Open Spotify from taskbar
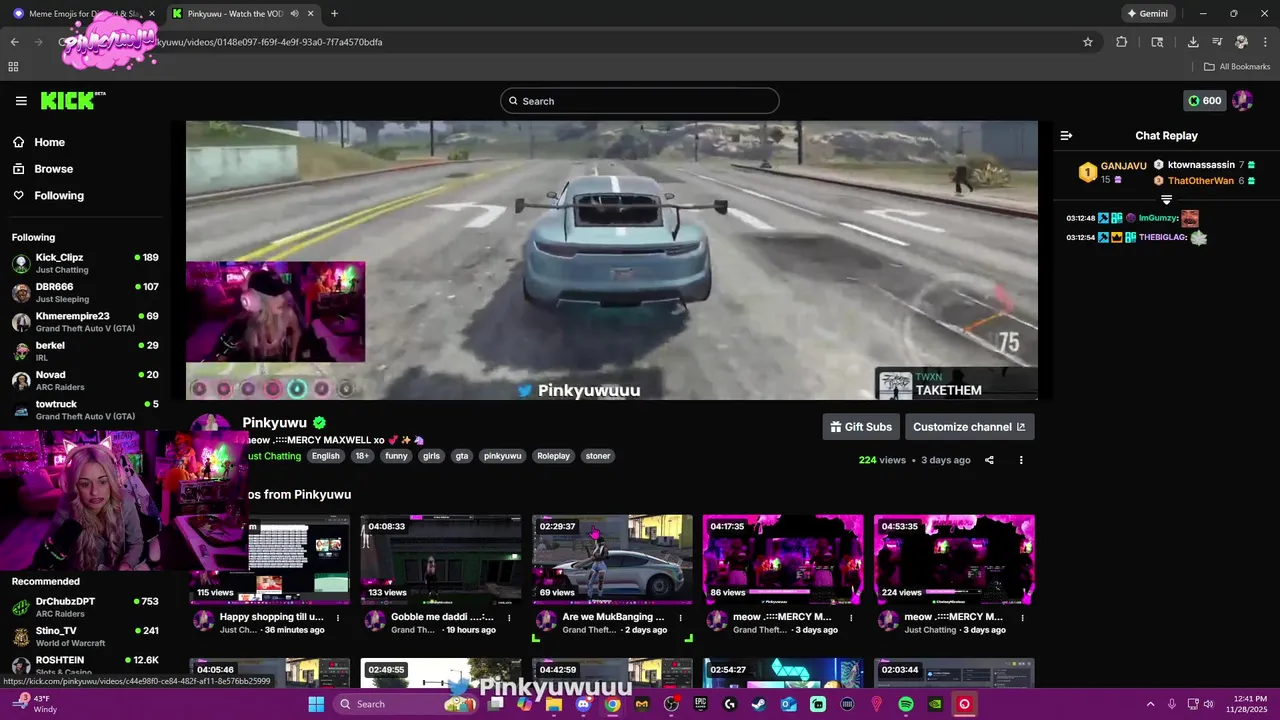Image resolution: width=1280 pixels, height=720 pixels. [x=906, y=704]
